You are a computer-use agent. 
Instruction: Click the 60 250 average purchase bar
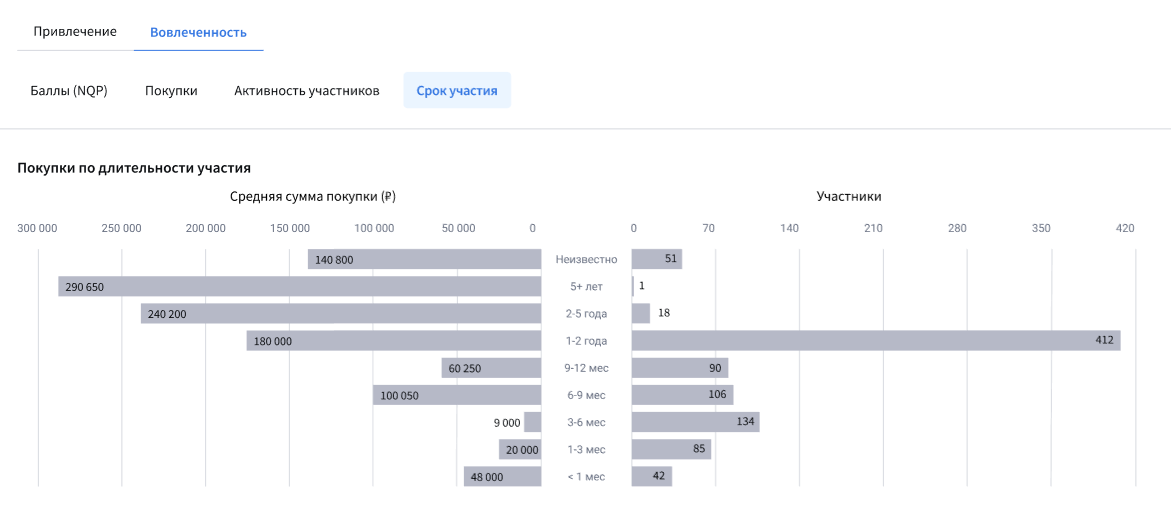click(x=491, y=368)
